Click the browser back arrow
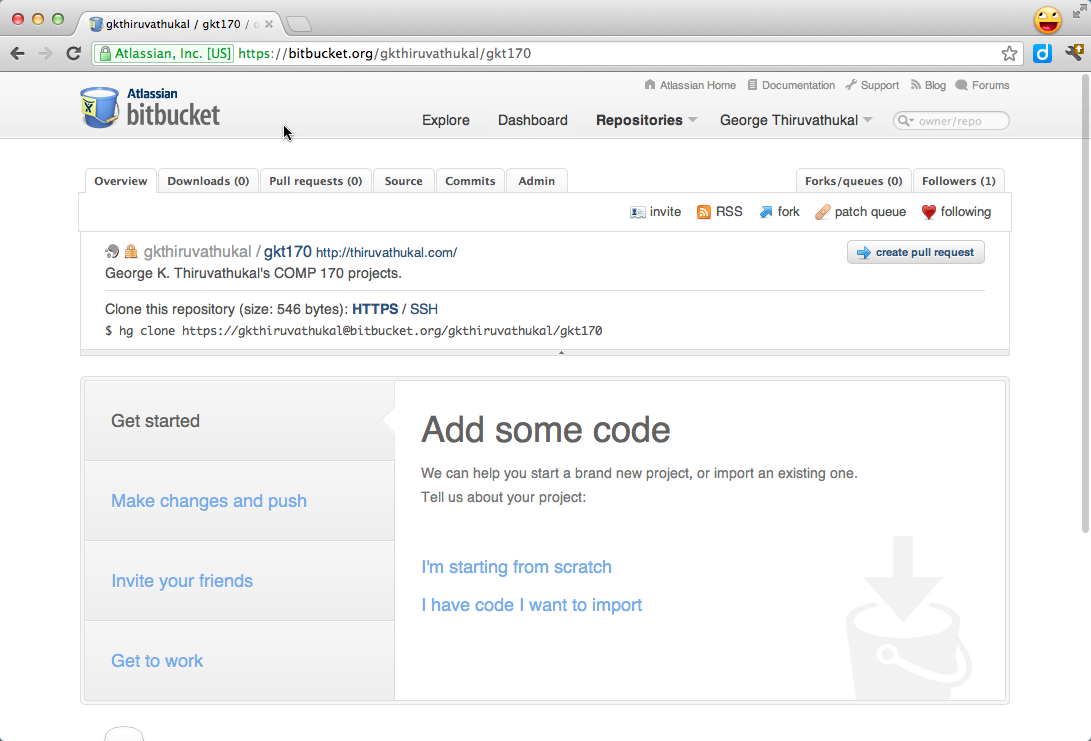The width and height of the screenshot is (1091, 741). click(18, 54)
